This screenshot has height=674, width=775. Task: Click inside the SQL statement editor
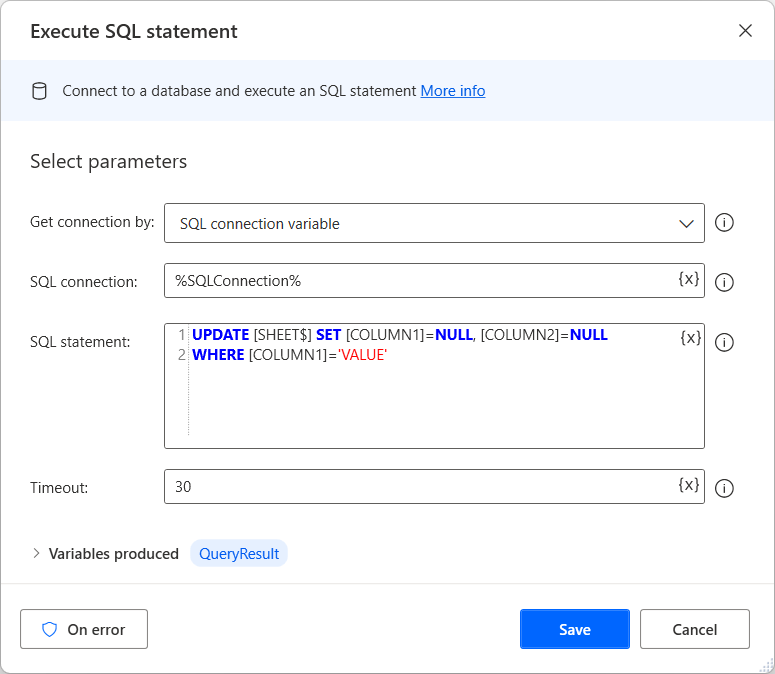tap(434, 386)
